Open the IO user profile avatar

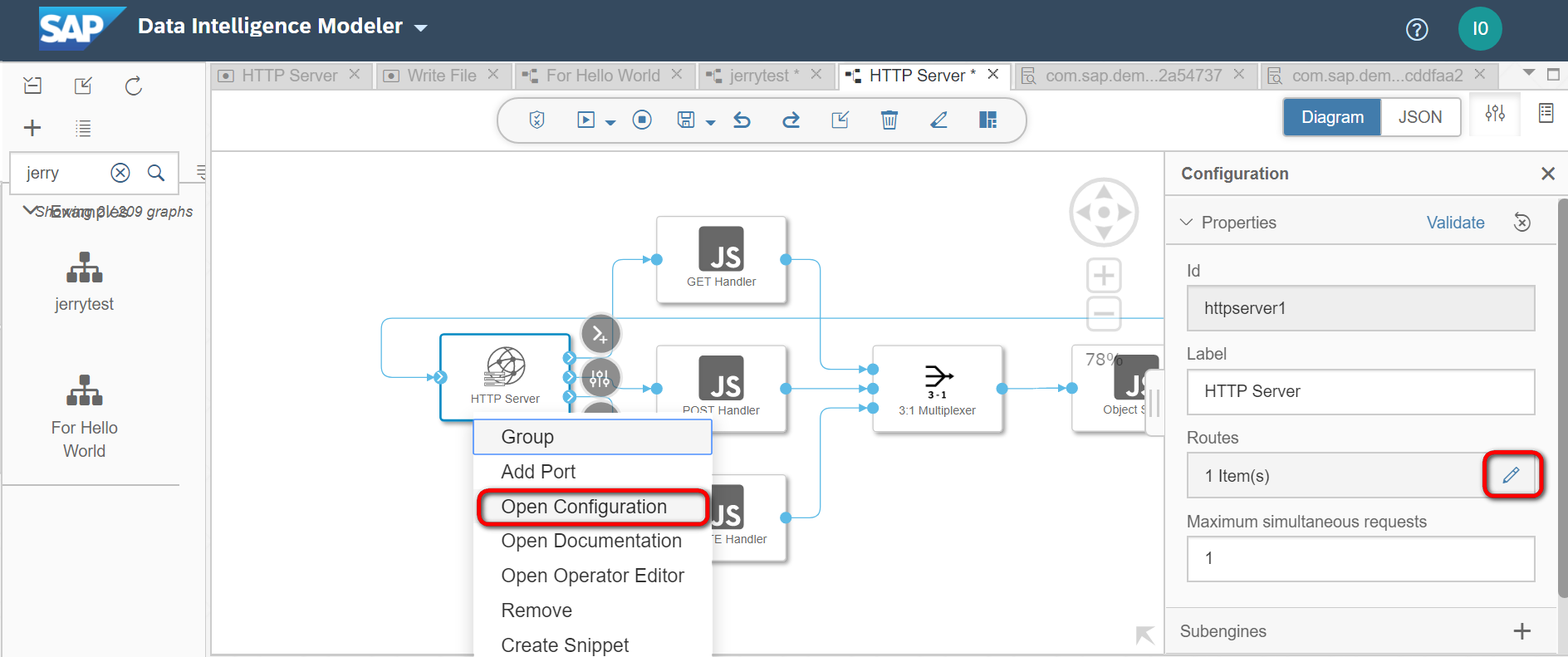coord(1480,28)
